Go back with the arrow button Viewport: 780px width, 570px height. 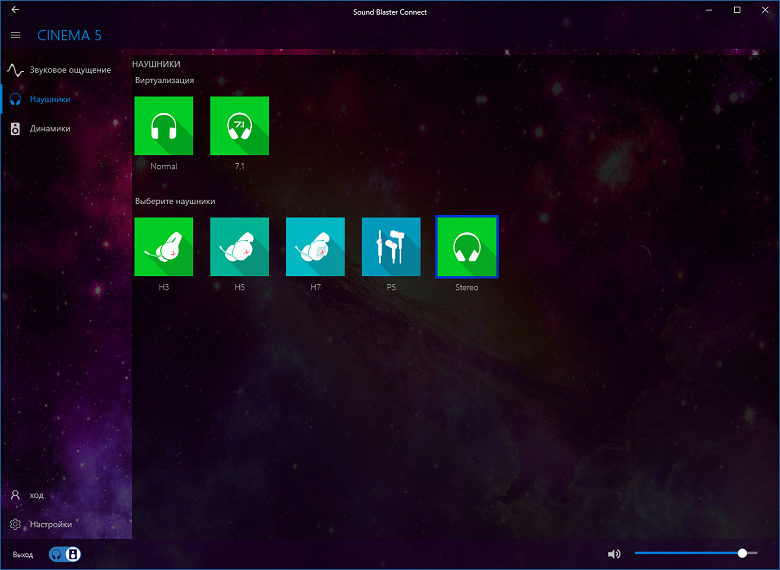15,9
